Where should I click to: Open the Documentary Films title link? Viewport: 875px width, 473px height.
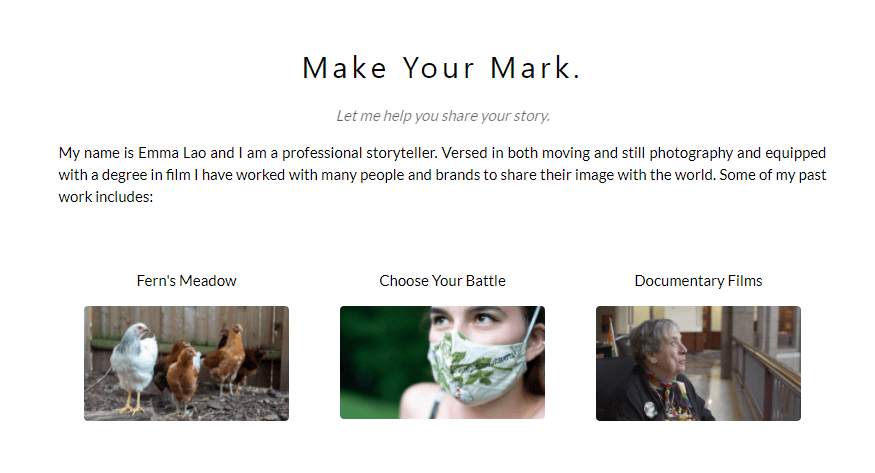698,281
